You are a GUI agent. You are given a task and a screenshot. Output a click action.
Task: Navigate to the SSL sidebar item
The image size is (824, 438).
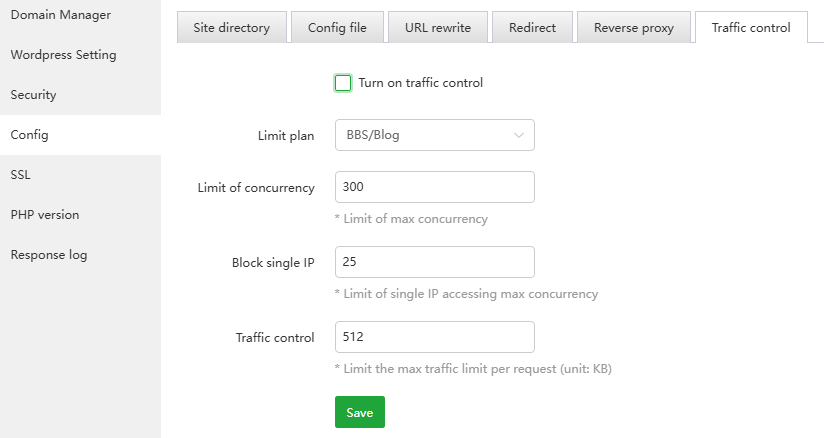[x=21, y=175]
